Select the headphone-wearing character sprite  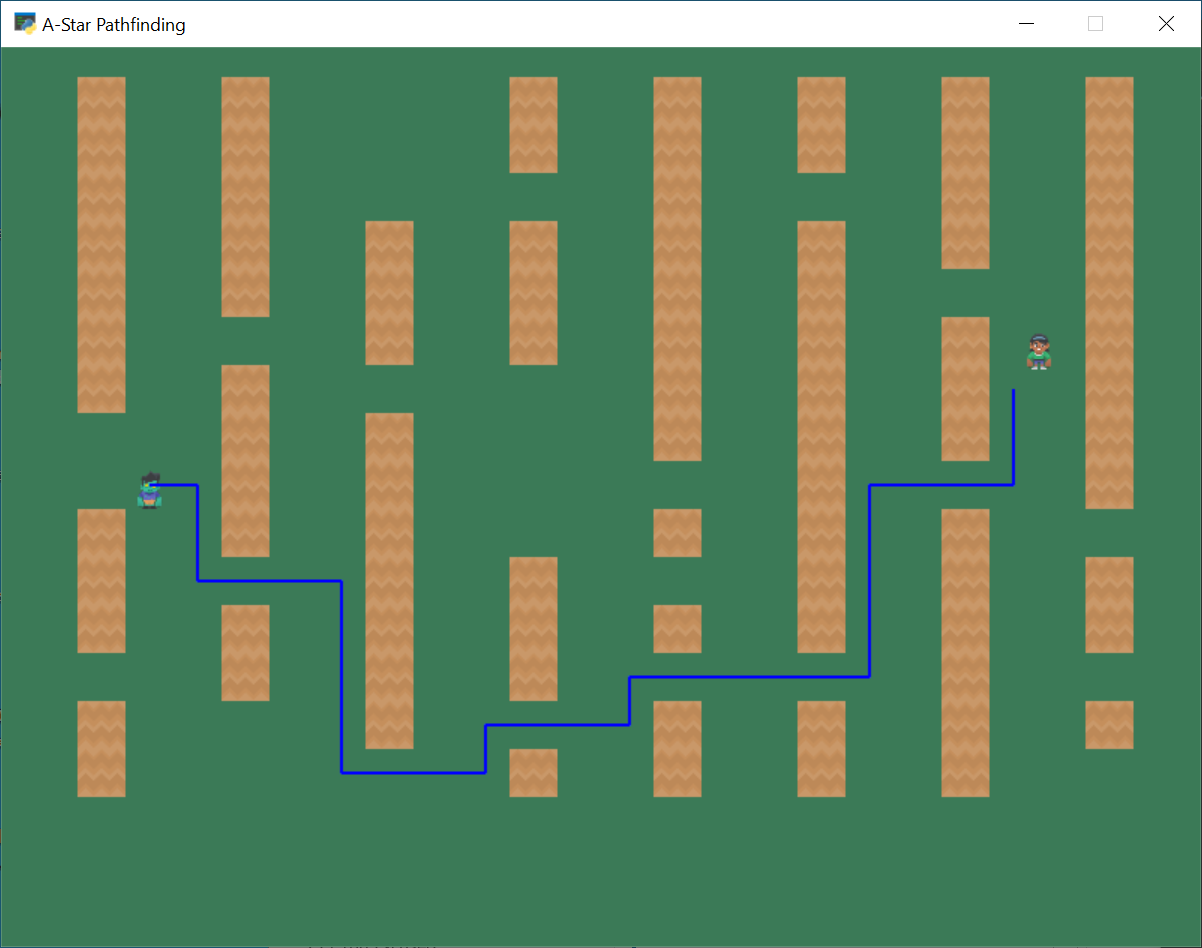(x=1039, y=352)
